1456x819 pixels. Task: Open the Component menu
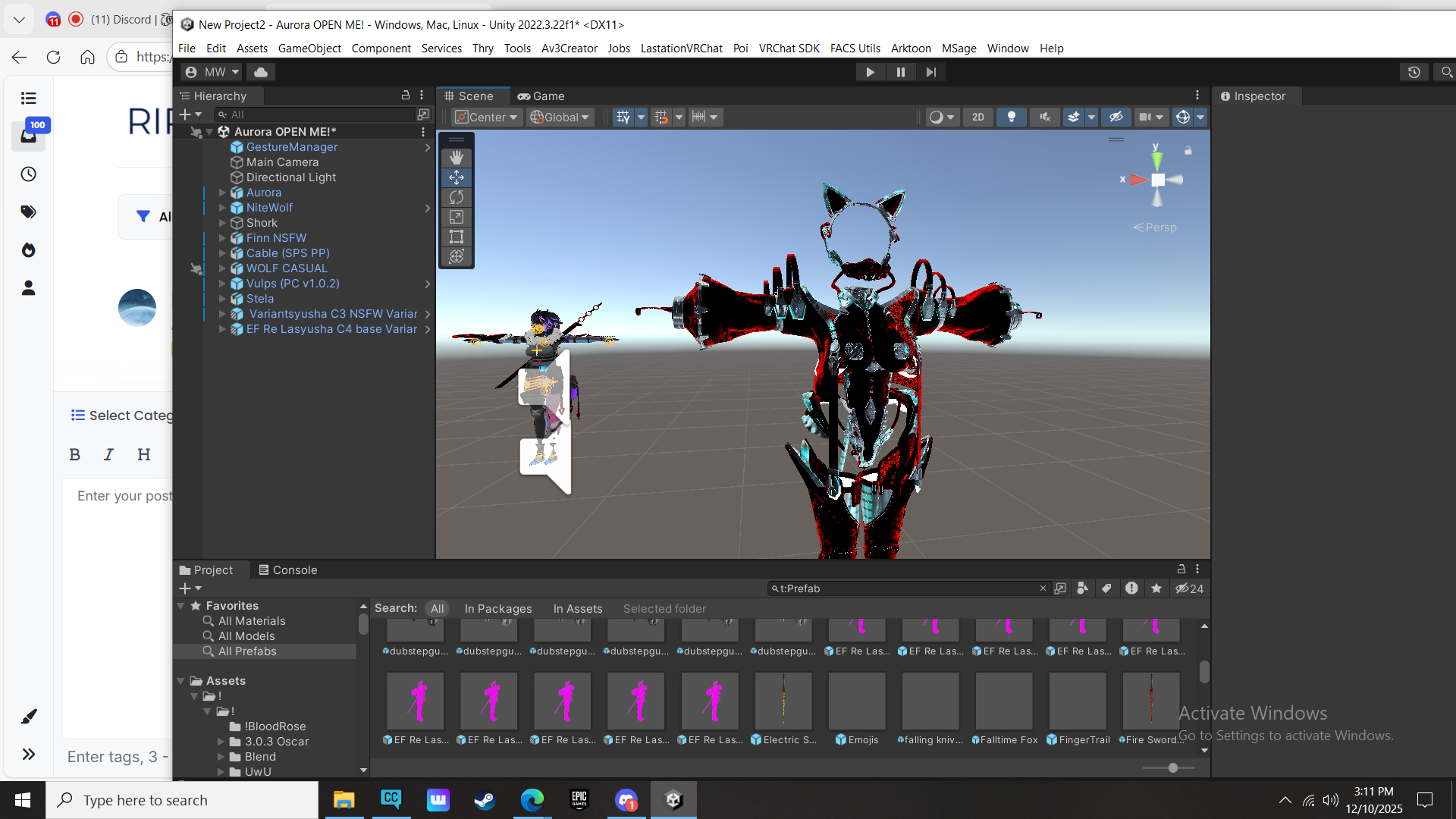pyautogui.click(x=381, y=48)
